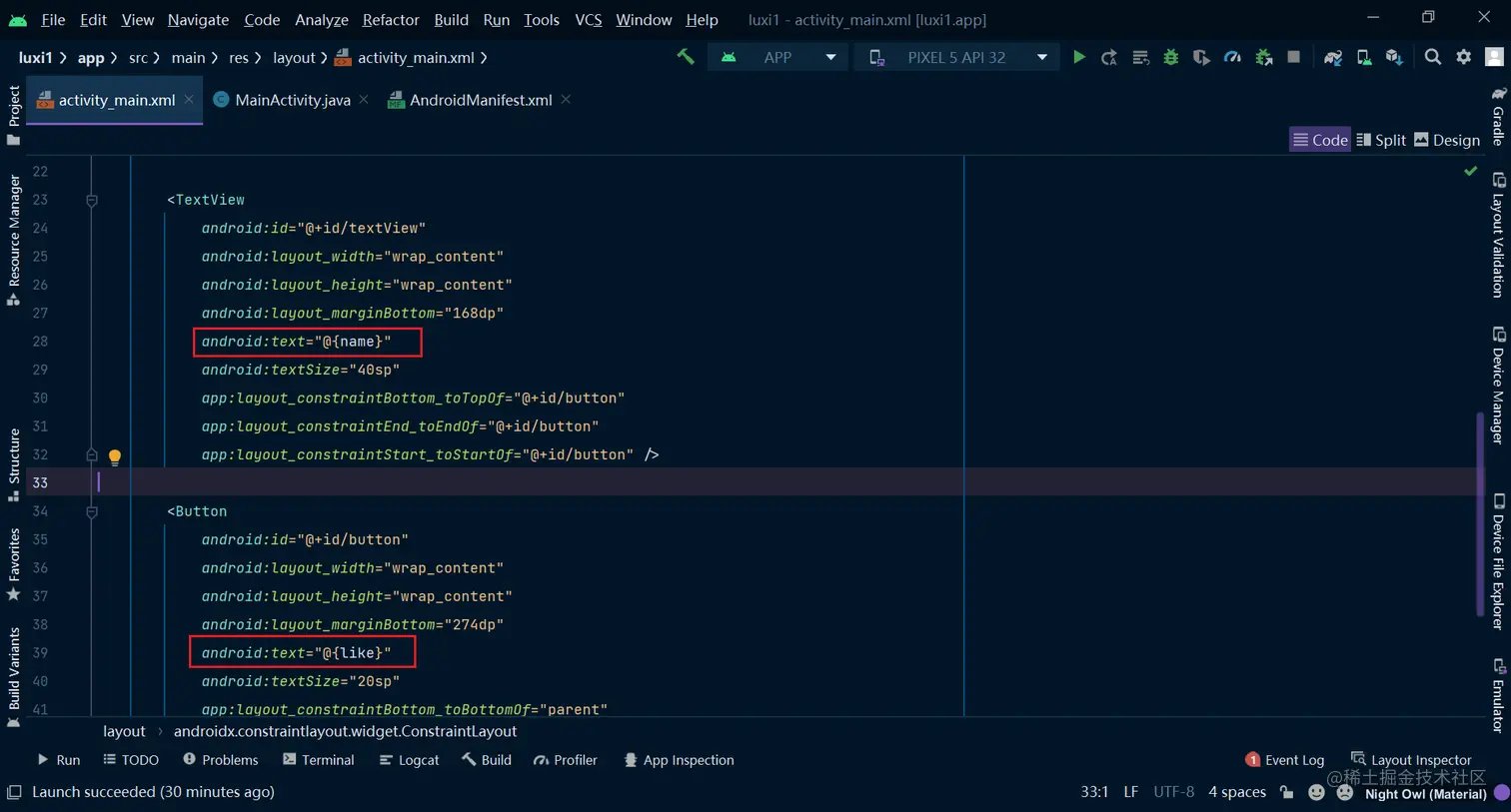Open the Layout Inspector

tap(1411, 760)
